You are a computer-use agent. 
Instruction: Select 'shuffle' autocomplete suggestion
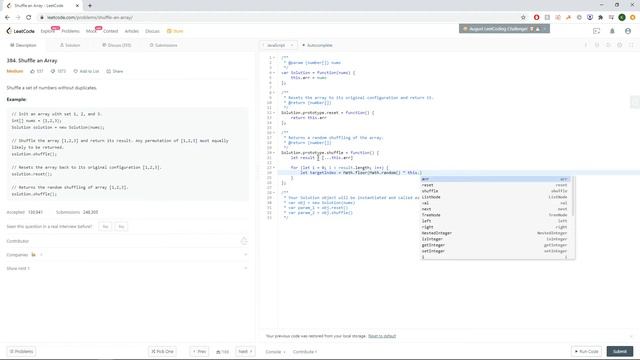496,191
